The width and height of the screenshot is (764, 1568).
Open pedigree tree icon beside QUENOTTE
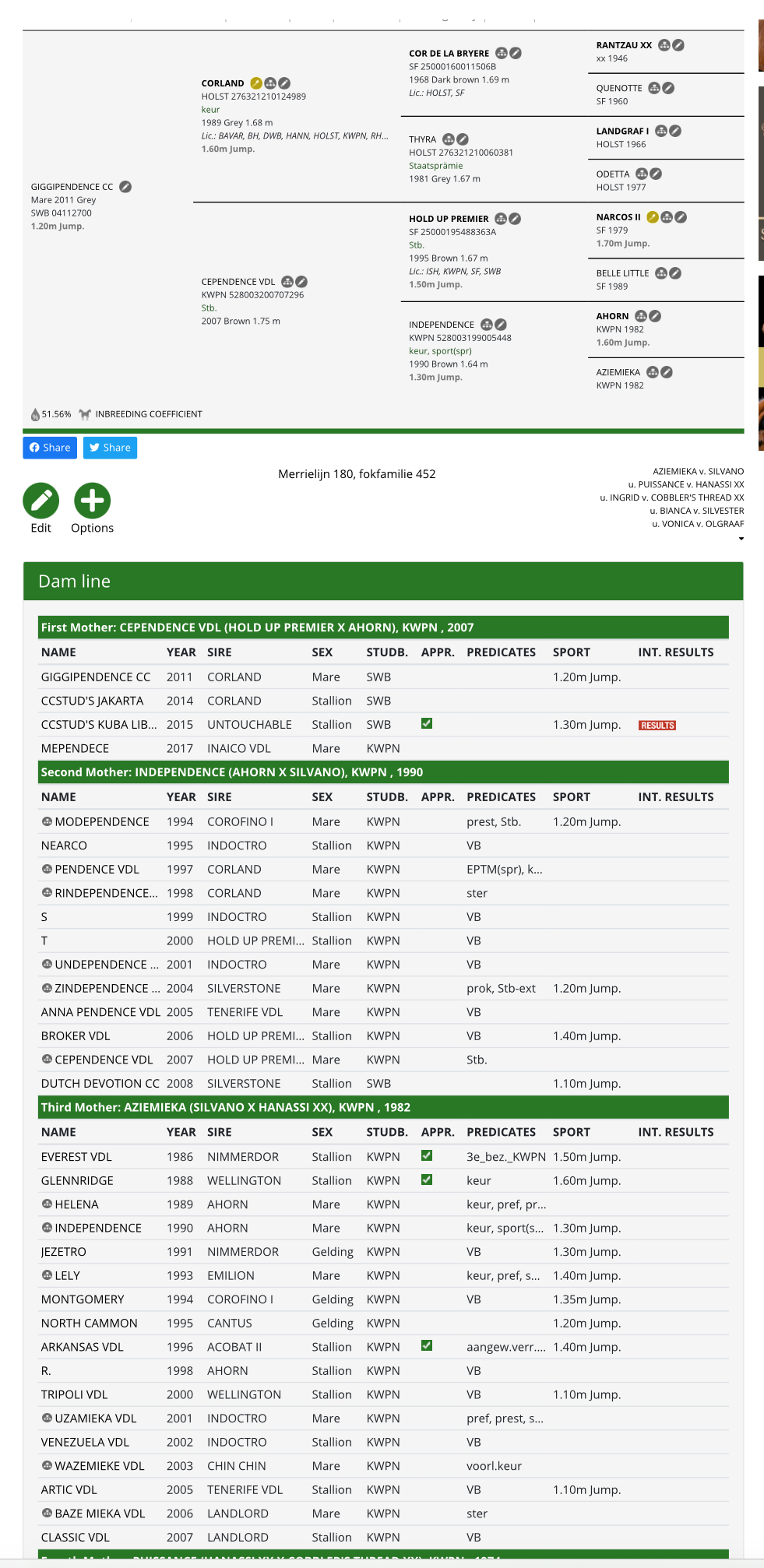coord(654,87)
